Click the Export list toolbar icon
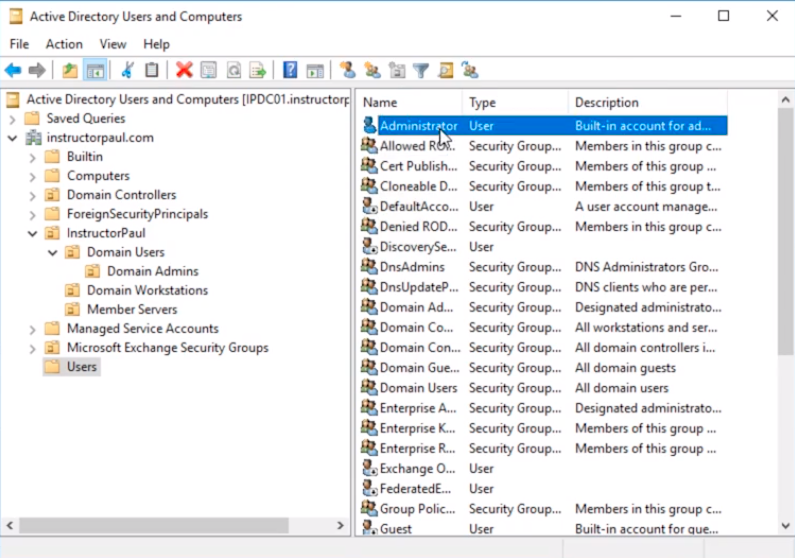The height and width of the screenshot is (558, 795). pos(258,70)
